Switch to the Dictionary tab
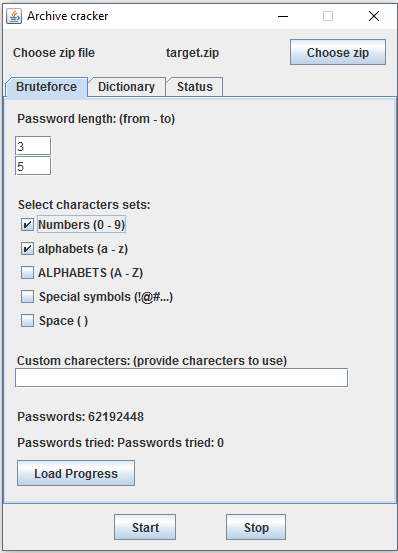Screen dimensions: 398x553 click(x=127, y=87)
